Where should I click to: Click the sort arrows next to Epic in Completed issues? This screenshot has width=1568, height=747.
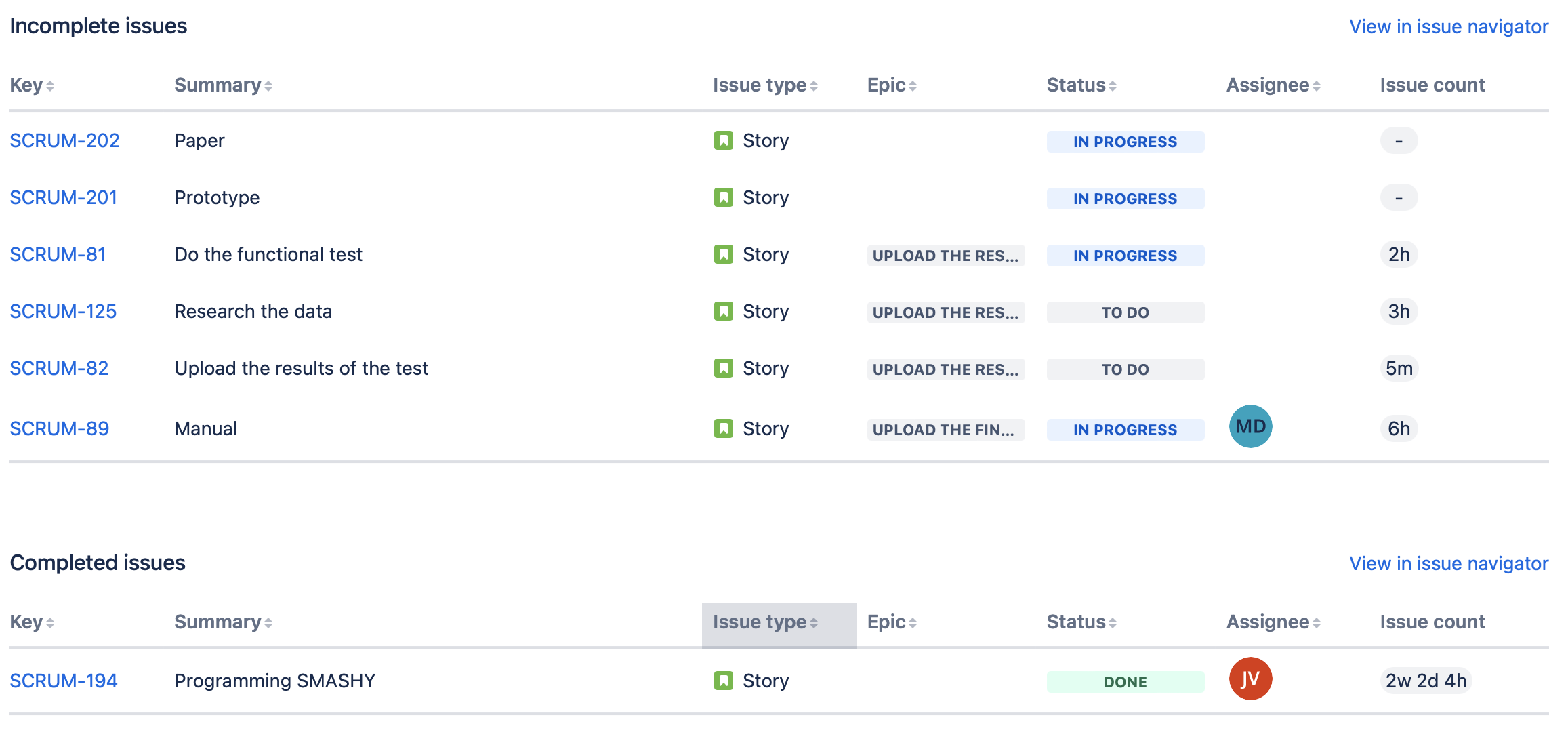click(x=912, y=623)
